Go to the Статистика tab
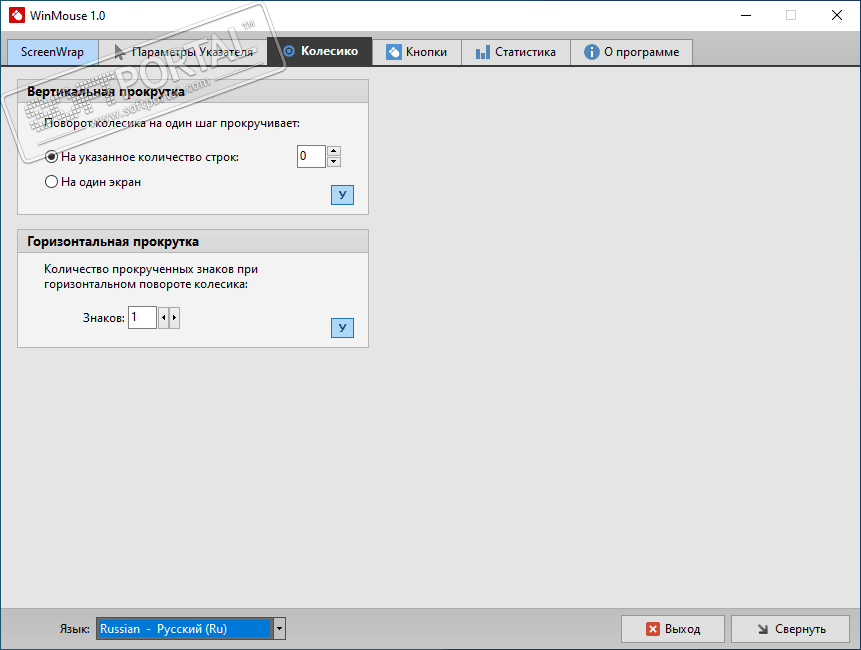 tap(516, 52)
